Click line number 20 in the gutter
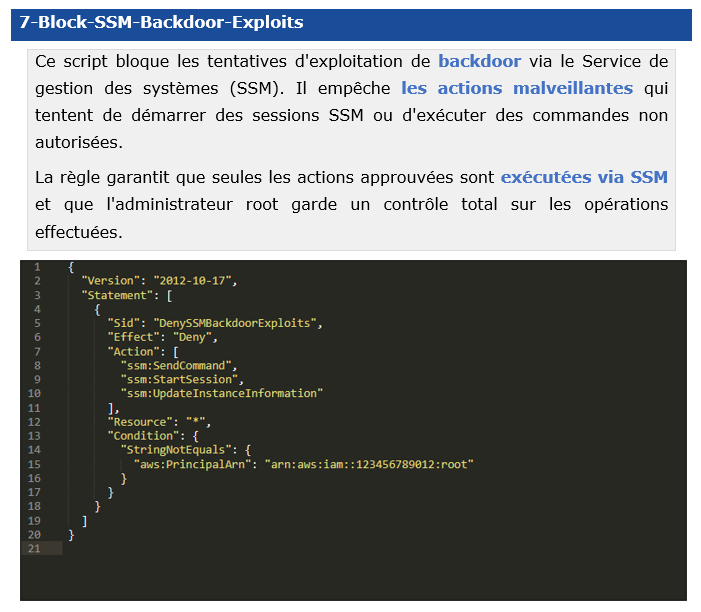Screen dimensions: 701x612 click(x=34, y=535)
